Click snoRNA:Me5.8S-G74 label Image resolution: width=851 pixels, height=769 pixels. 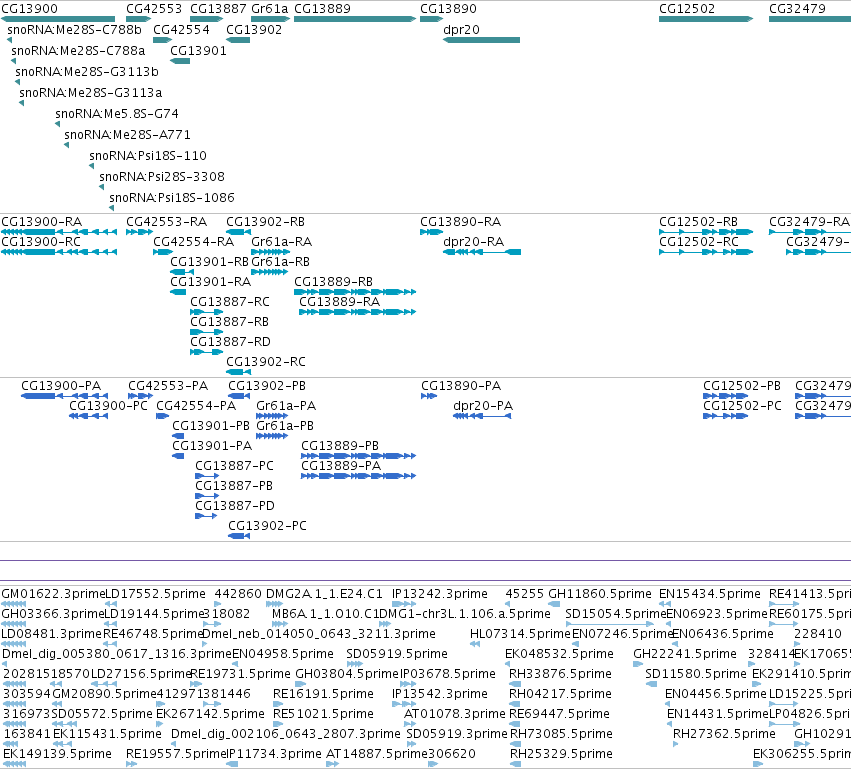pos(117,114)
